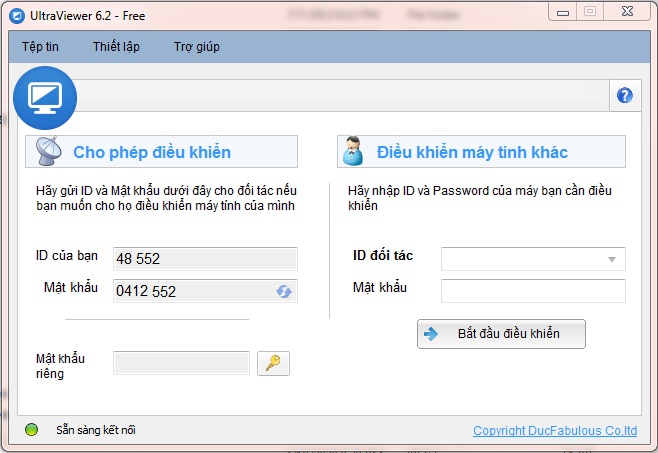
Task: Open the Trợ giúp menu
Action: coord(196,47)
